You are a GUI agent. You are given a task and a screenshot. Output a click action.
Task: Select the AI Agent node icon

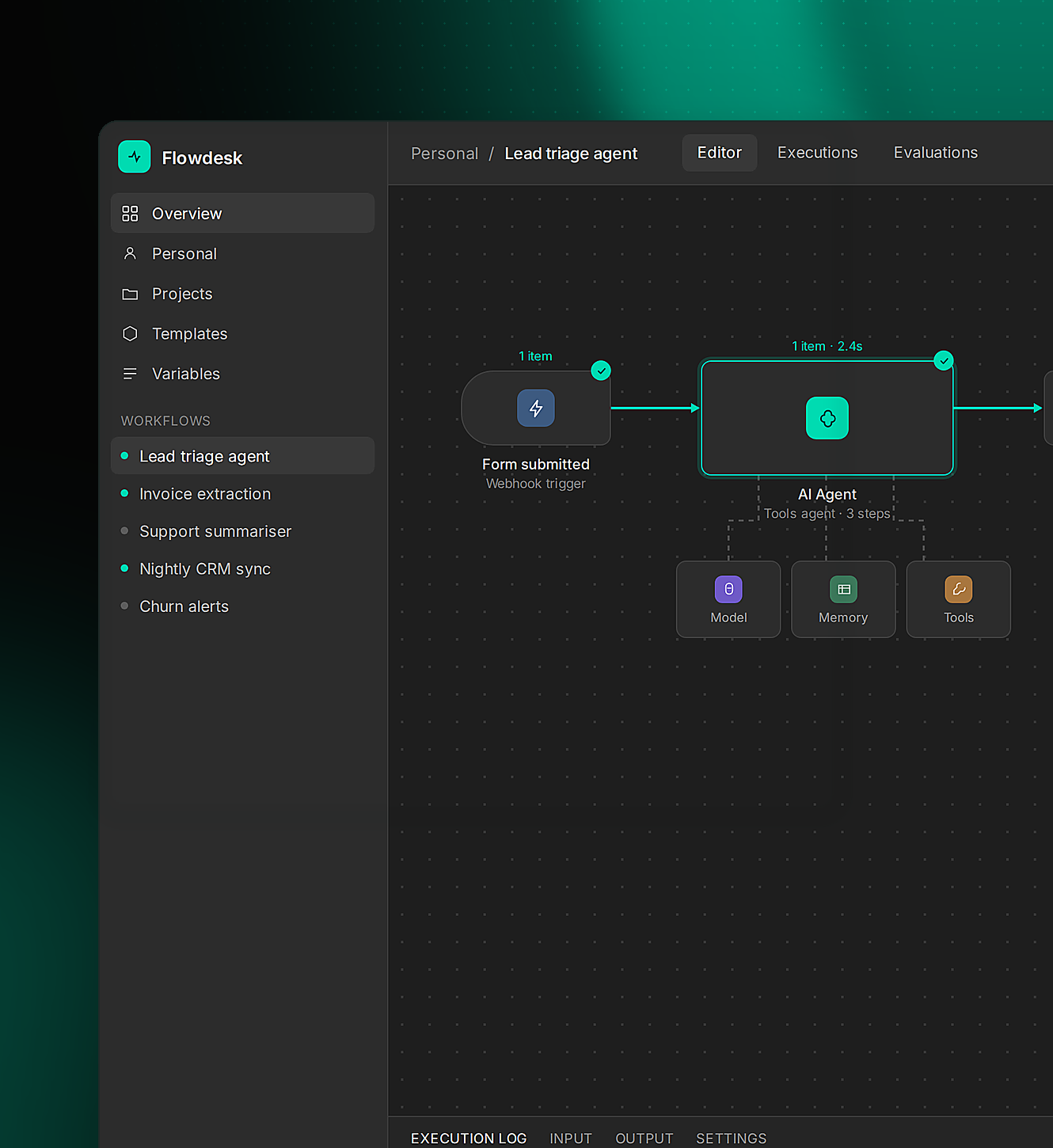click(x=827, y=418)
